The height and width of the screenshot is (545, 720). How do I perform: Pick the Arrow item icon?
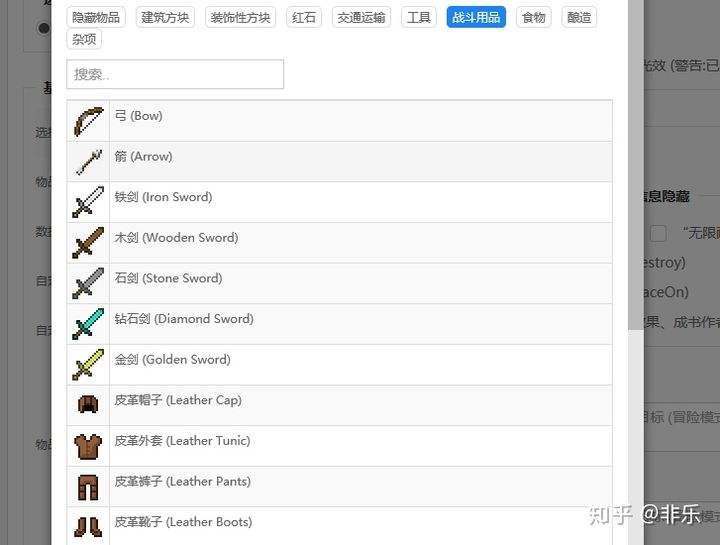[88, 162]
